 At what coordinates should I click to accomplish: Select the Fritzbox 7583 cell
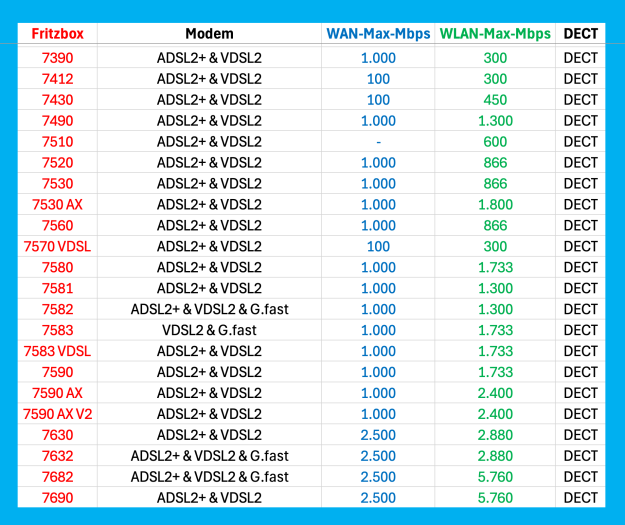tap(57, 330)
